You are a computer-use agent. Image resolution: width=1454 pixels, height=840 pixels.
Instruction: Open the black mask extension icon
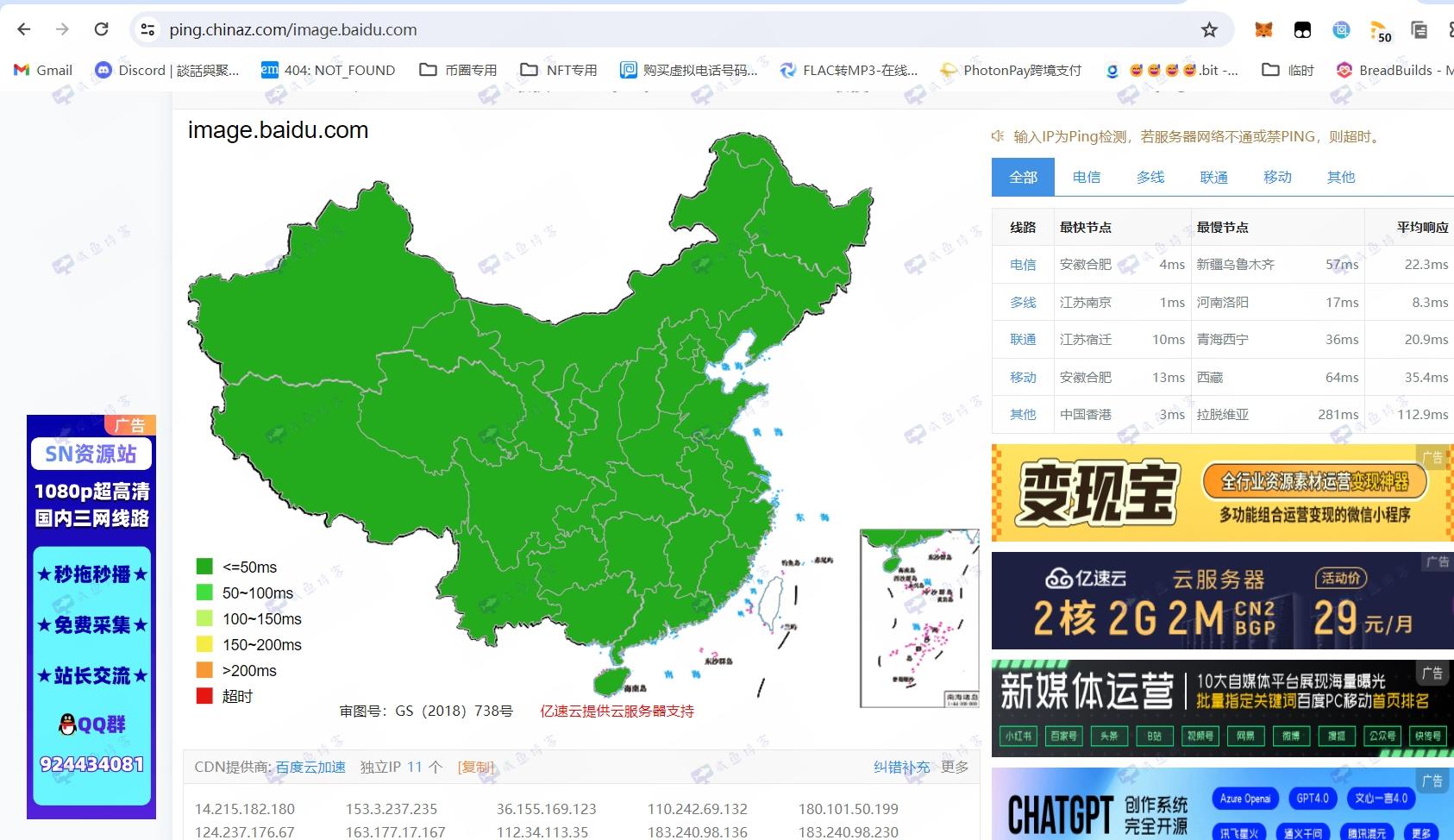tap(1302, 30)
